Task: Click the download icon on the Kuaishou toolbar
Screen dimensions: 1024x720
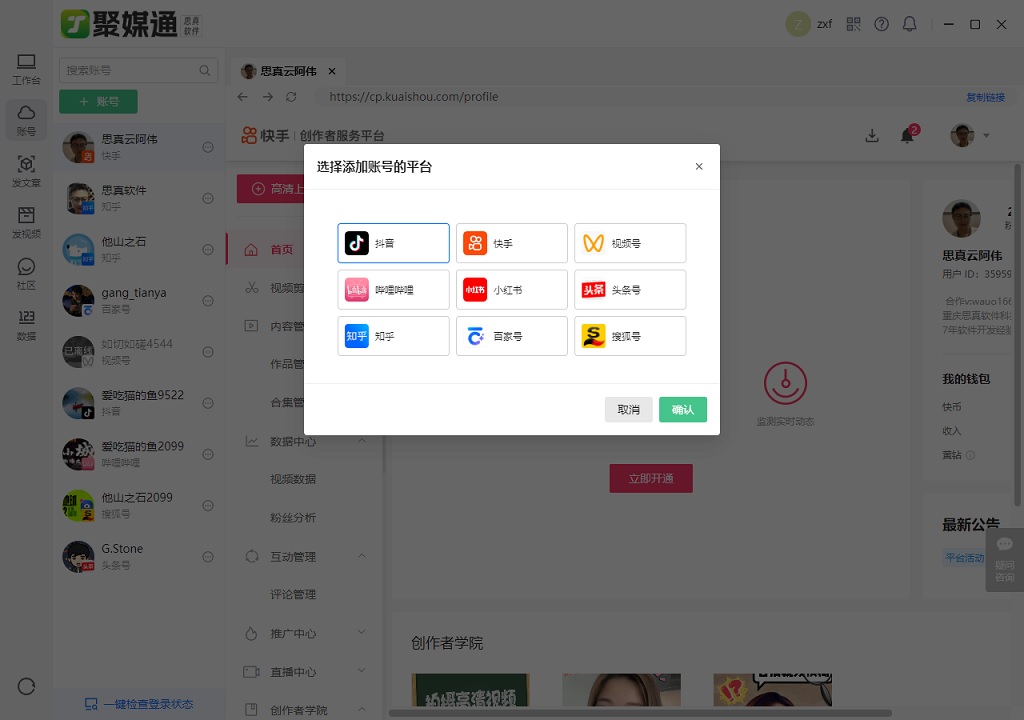Action: click(872, 134)
